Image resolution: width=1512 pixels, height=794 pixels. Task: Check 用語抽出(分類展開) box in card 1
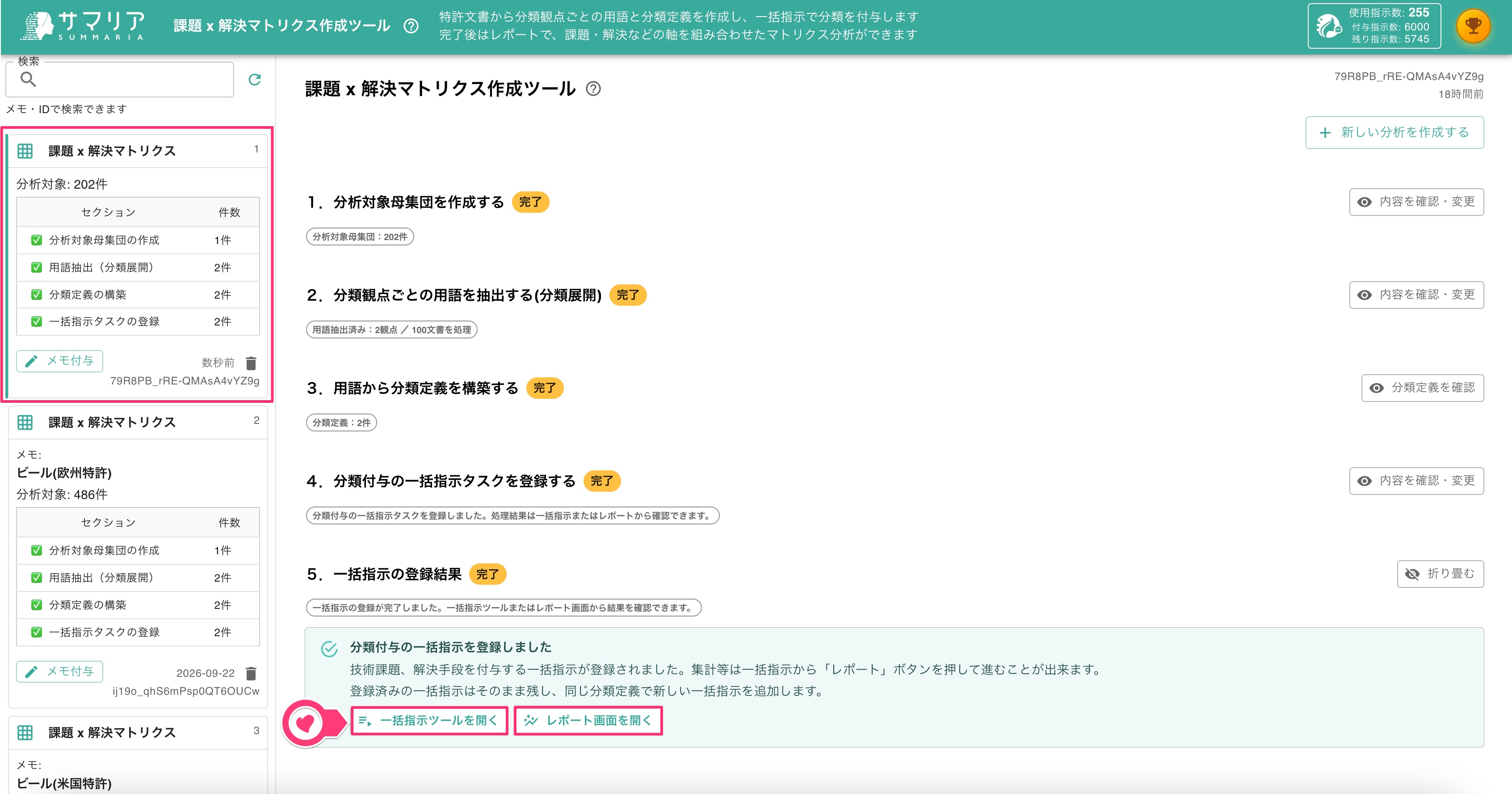click(x=36, y=267)
